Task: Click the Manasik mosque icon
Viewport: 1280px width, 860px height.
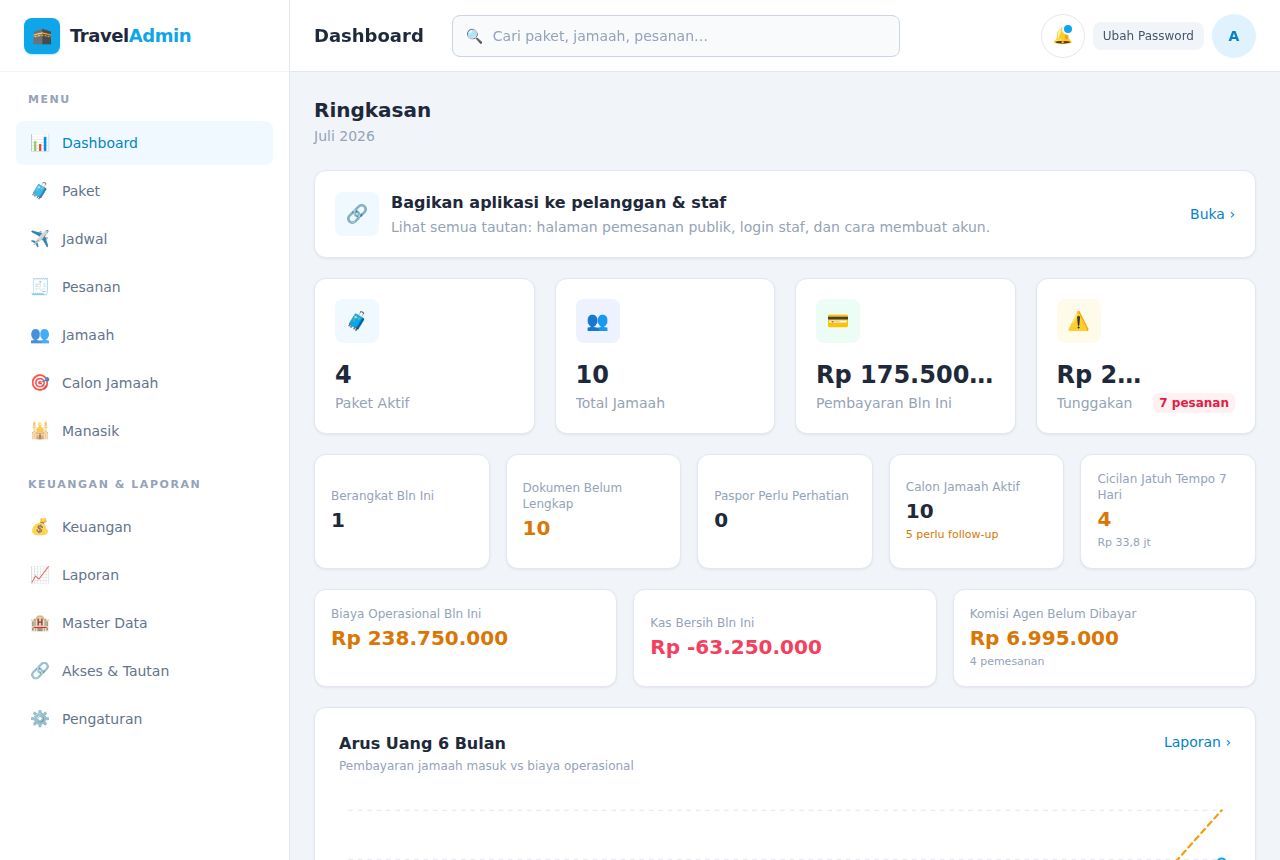Action: [40, 431]
